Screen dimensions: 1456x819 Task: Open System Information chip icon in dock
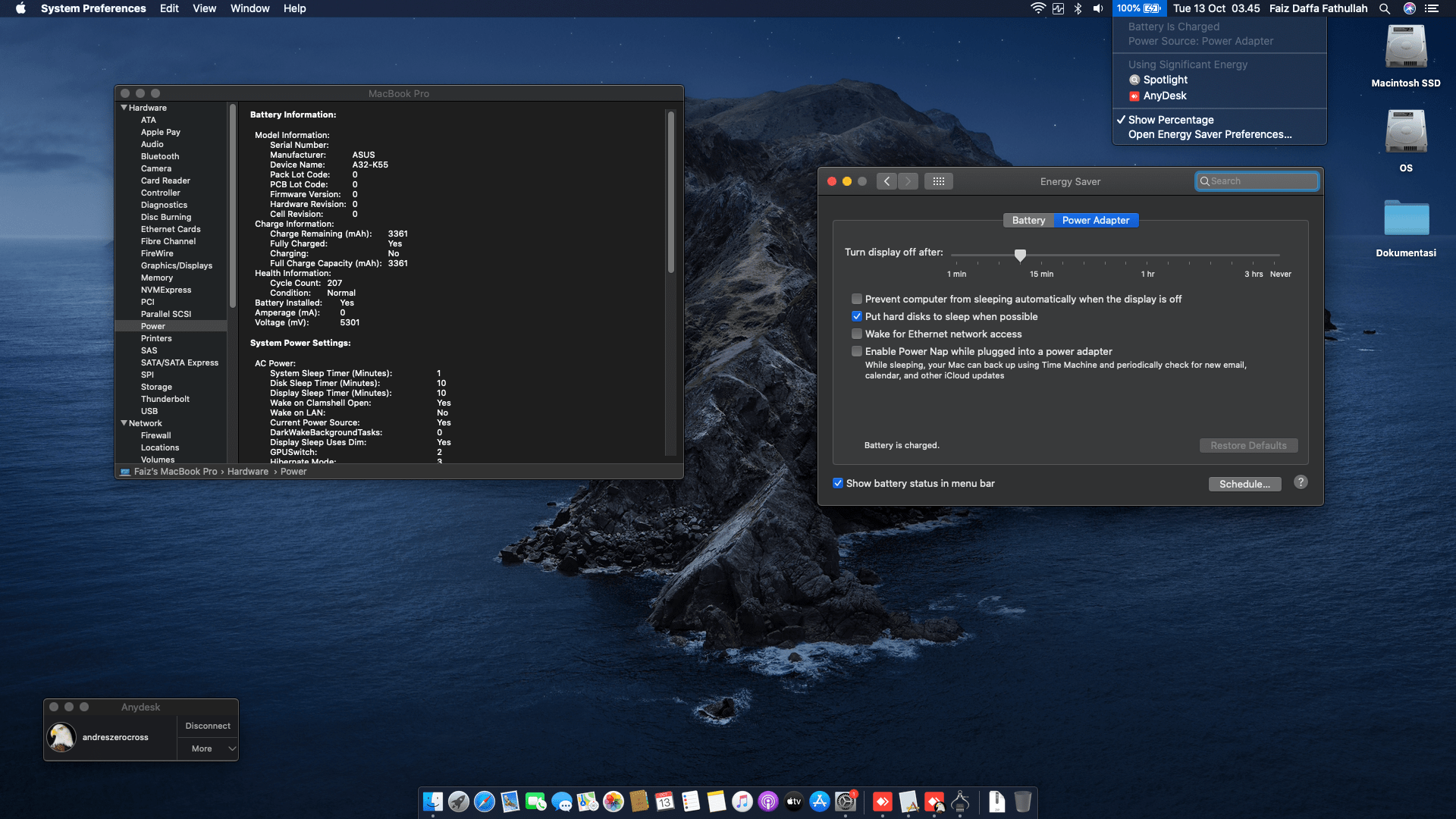tap(960, 802)
